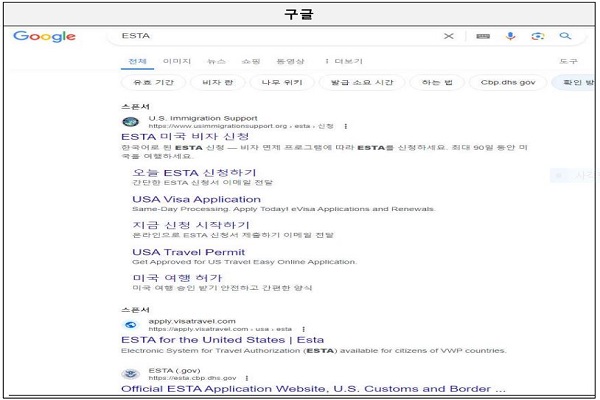Click the Google logo

[44, 36]
